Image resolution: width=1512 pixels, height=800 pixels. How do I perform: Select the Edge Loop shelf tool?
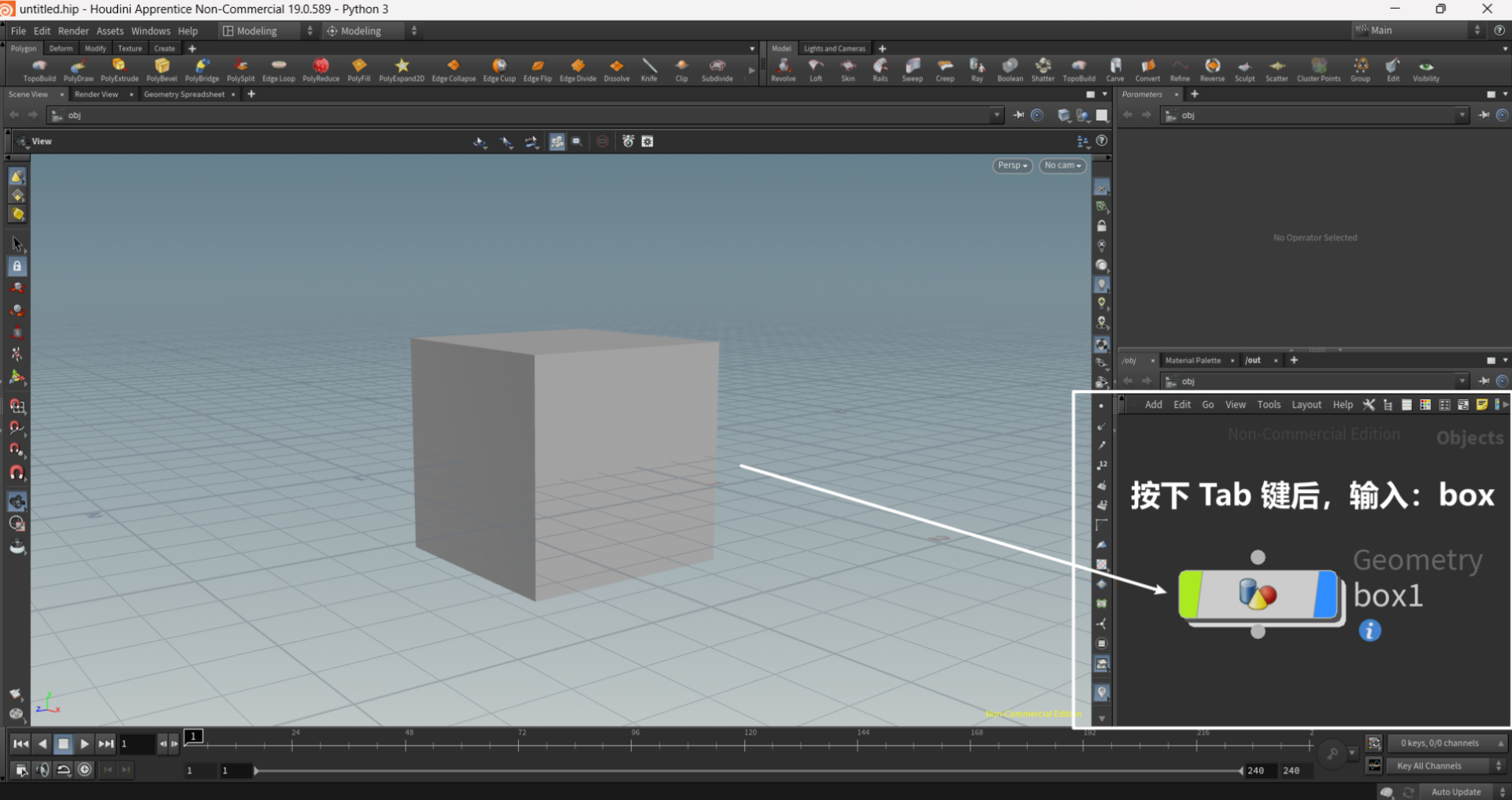click(279, 69)
